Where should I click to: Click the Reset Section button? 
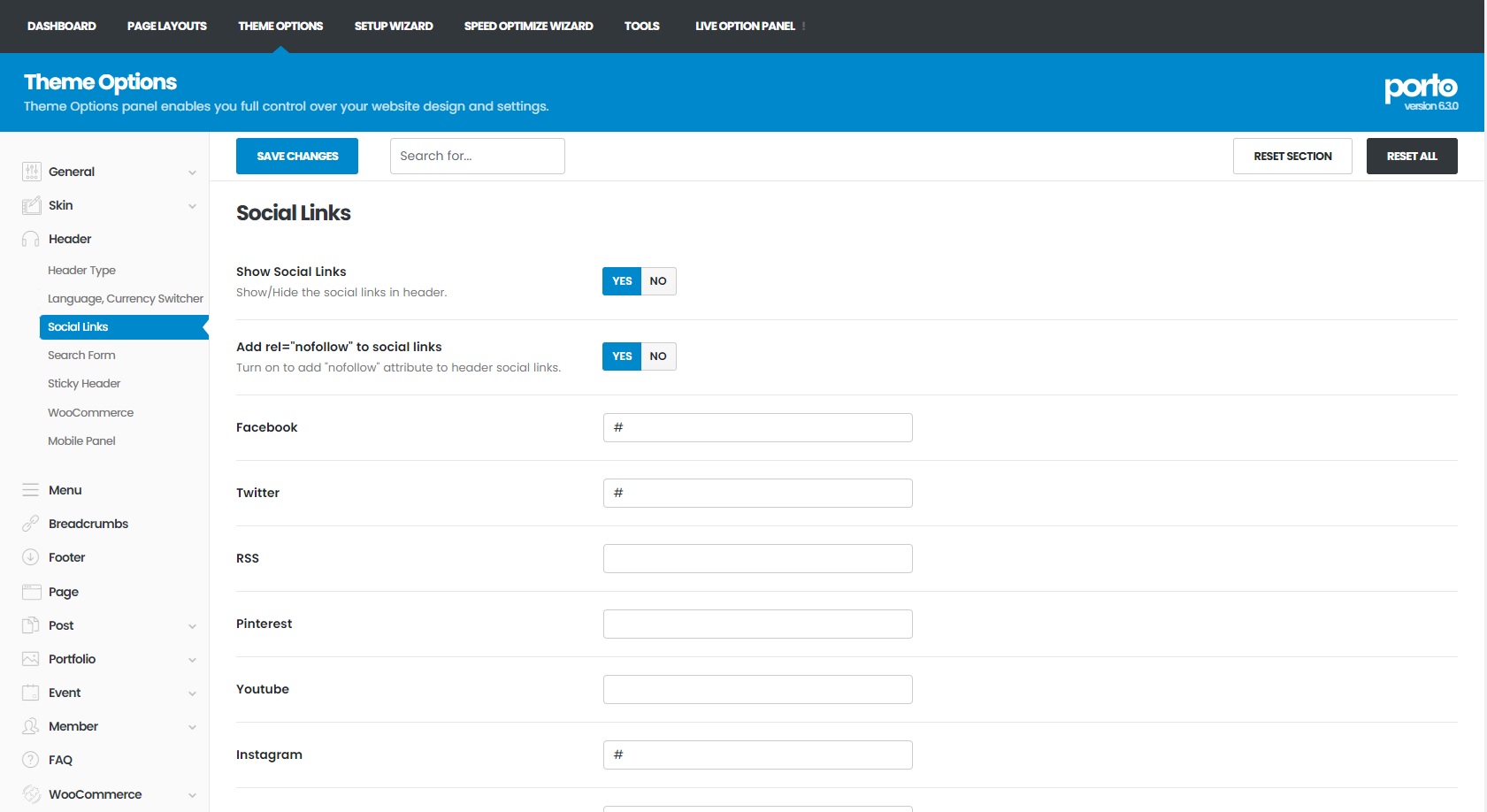[x=1292, y=157]
